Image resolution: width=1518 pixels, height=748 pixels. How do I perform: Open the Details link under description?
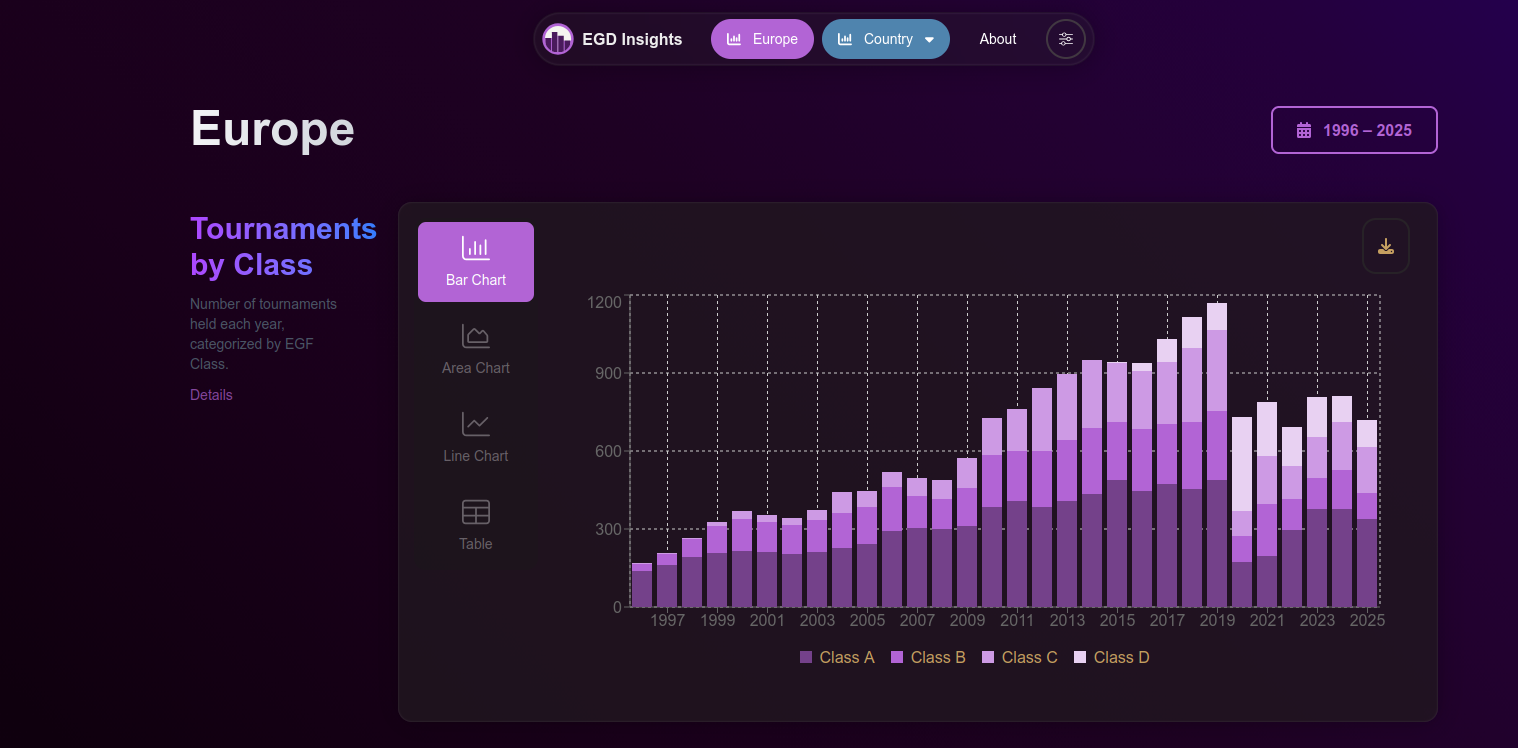[211, 395]
